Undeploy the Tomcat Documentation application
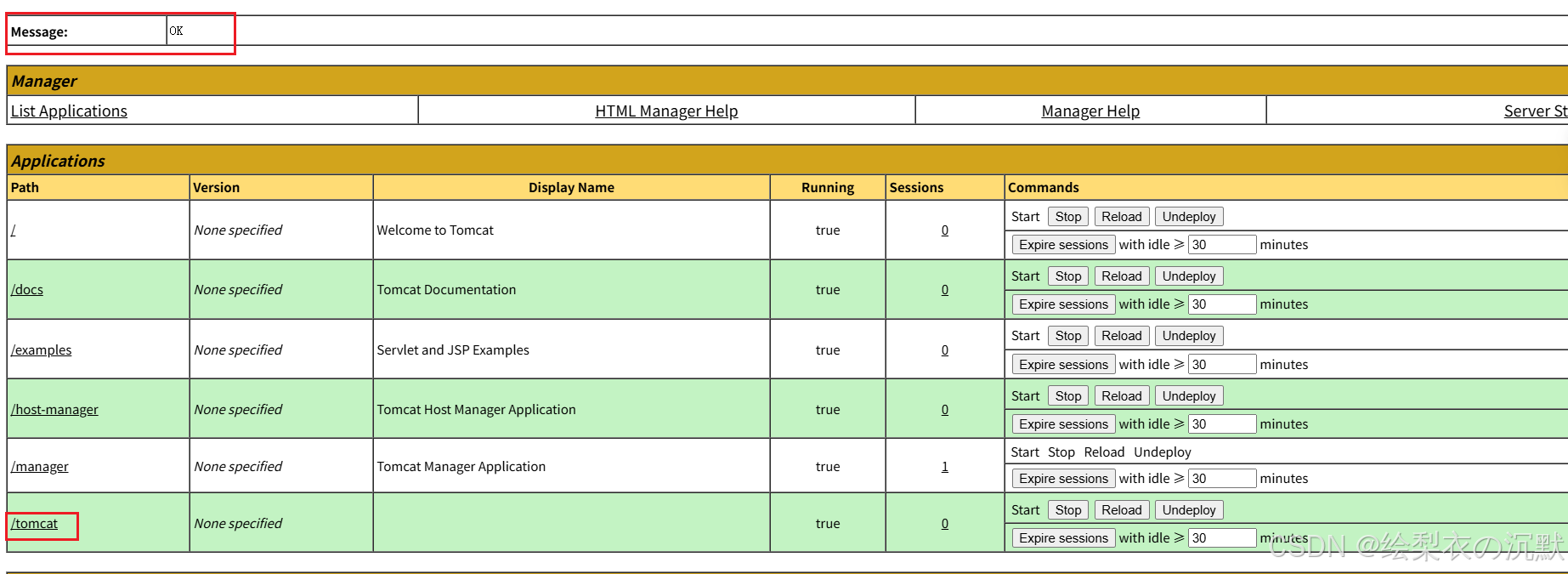Image resolution: width=1568 pixels, height=574 pixels. [1189, 276]
